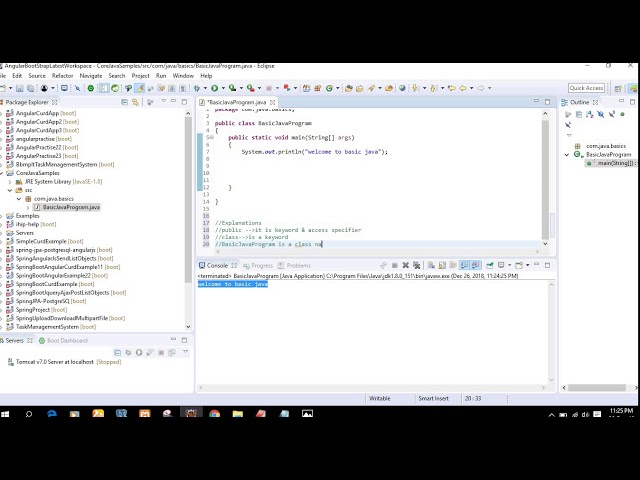Viewport: 640px width, 480px height.
Task: Click the Open Perspective icon
Action: point(618,88)
